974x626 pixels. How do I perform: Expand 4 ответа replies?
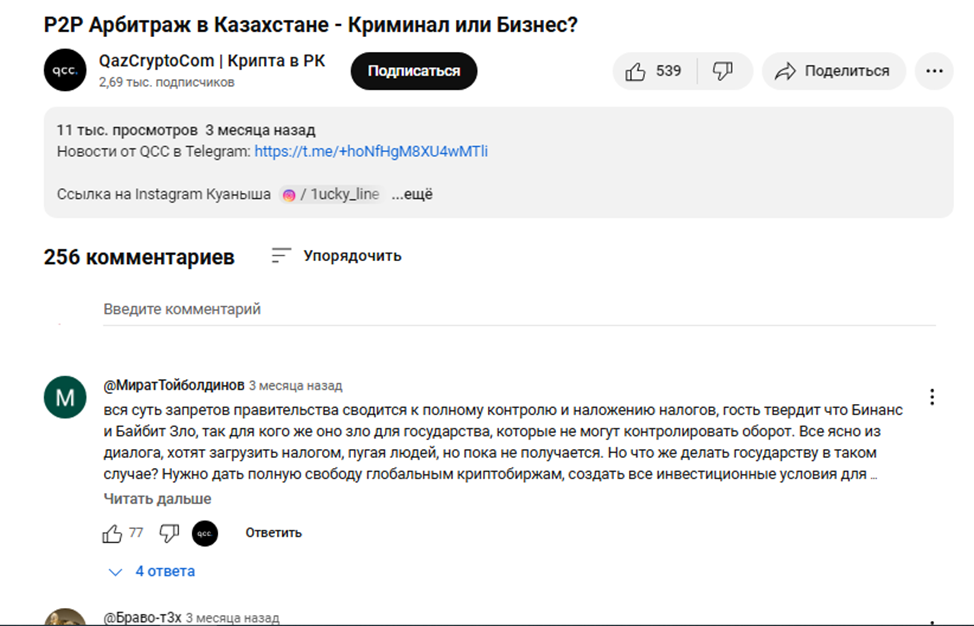coord(152,571)
